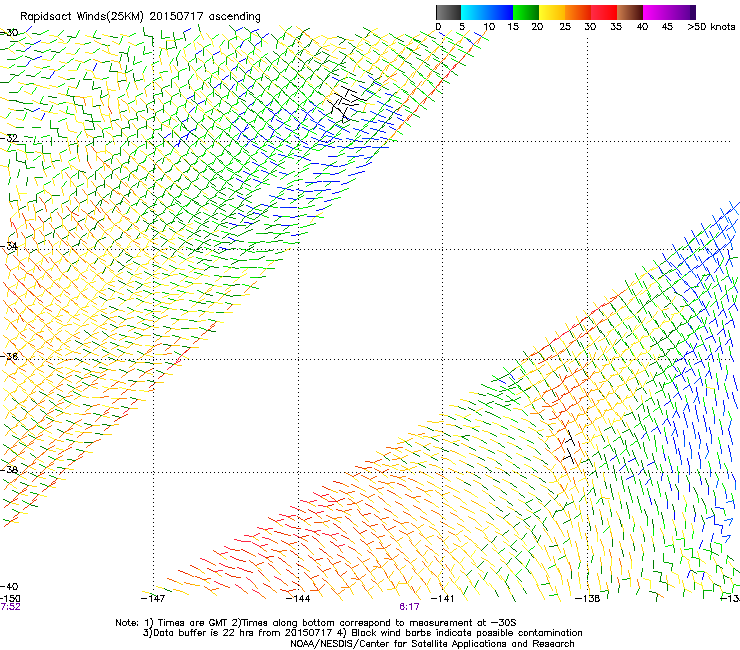Click the -34 latitude axis label
The height and width of the screenshot is (650, 740).
coord(9,246)
